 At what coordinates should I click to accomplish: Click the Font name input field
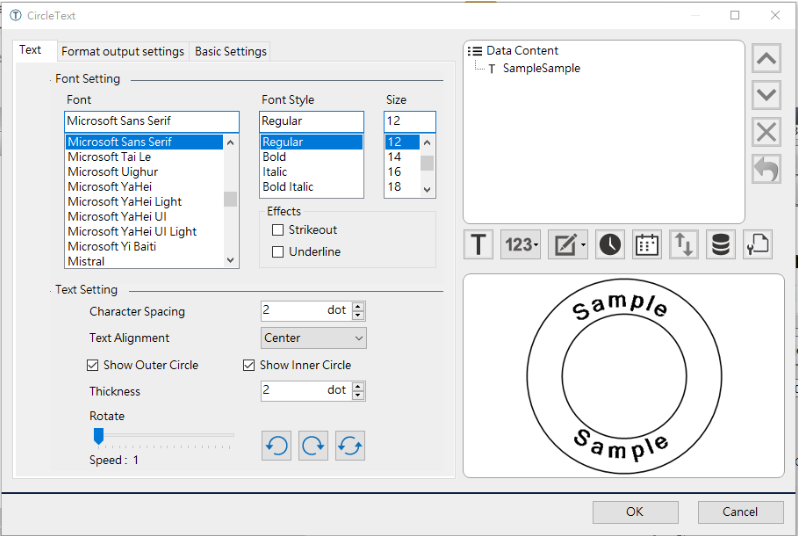(x=152, y=122)
